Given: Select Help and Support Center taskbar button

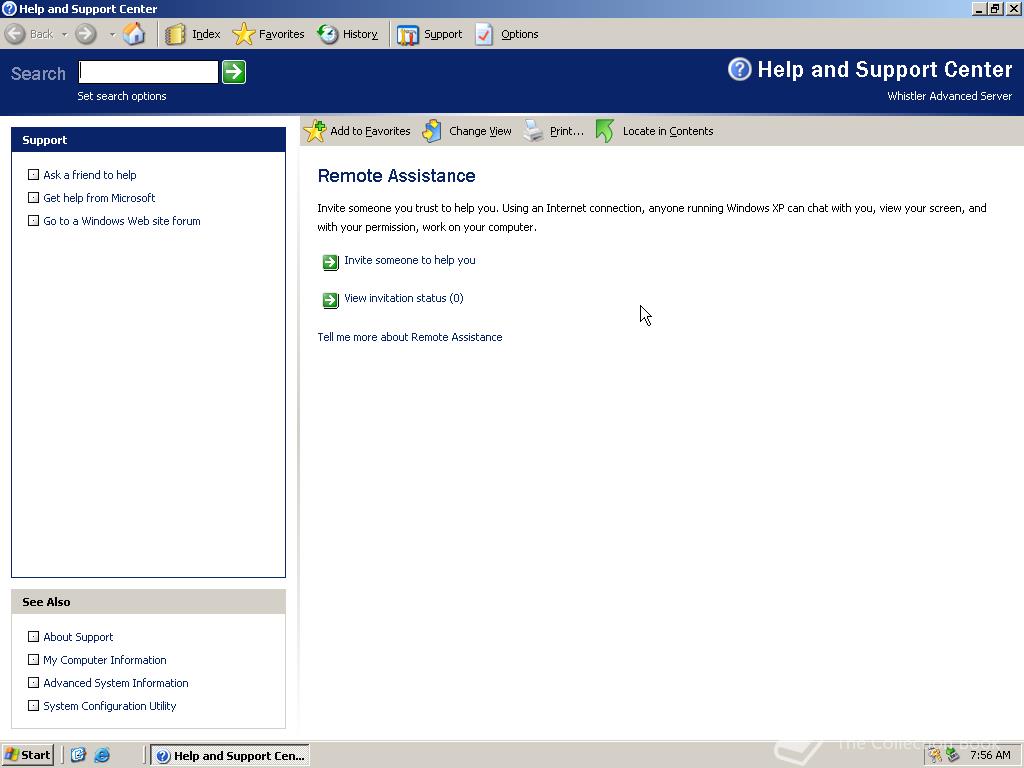Looking at the screenshot, I should click(230, 756).
